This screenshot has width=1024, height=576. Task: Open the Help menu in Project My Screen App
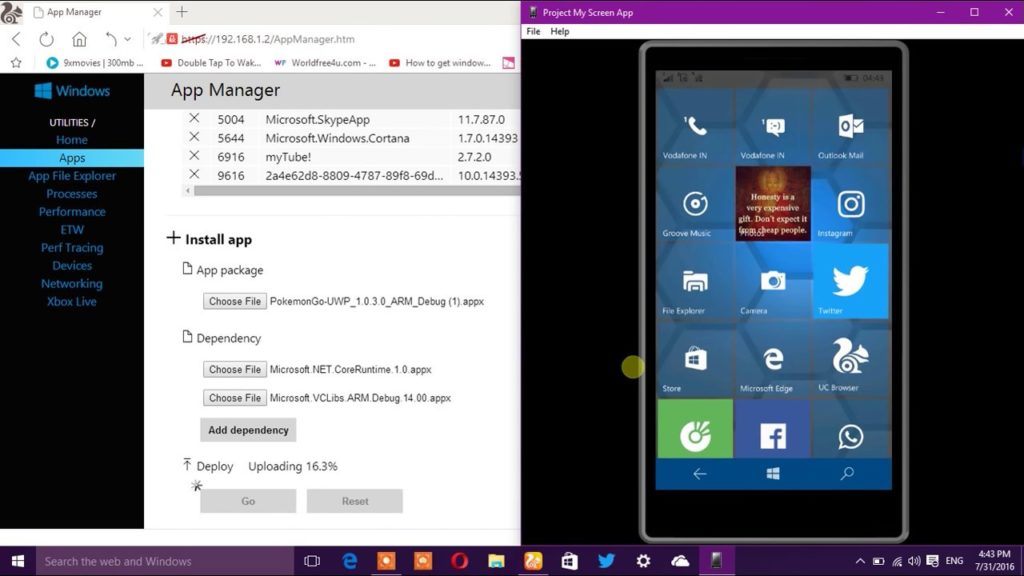pos(560,31)
